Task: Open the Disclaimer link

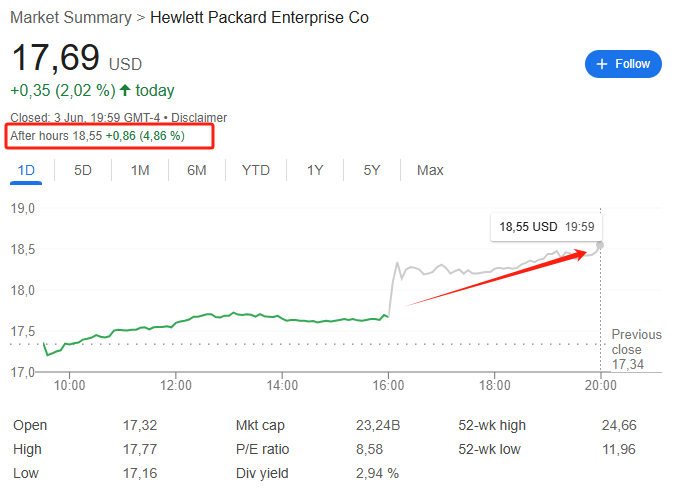Action: click(x=199, y=118)
